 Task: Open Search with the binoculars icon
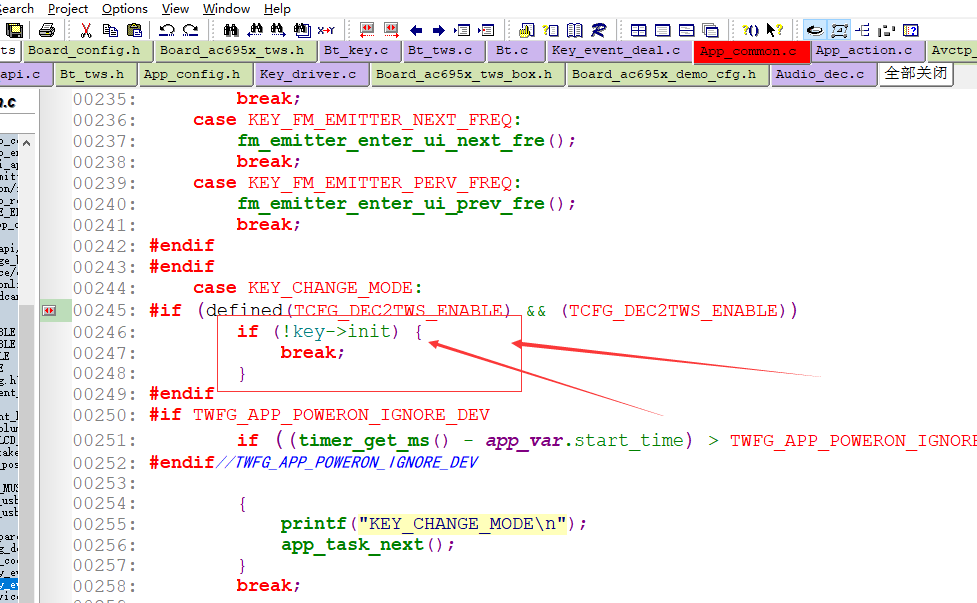pyautogui.click(x=231, y=30)
